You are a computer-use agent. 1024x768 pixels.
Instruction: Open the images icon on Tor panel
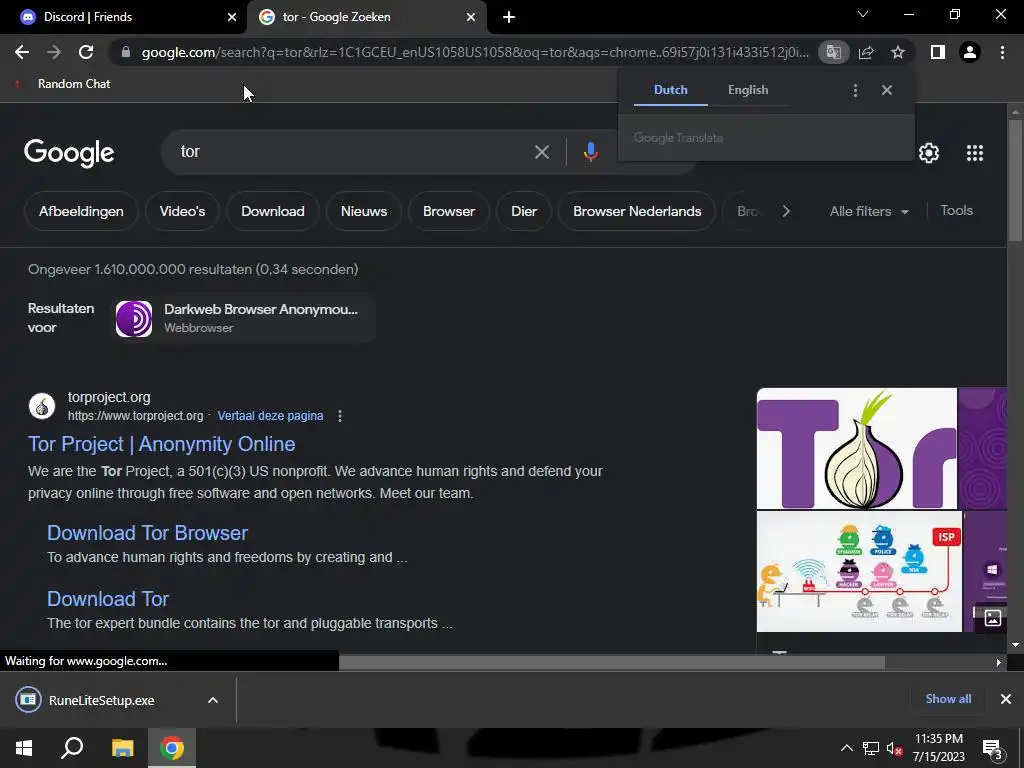tap(993, 618)
